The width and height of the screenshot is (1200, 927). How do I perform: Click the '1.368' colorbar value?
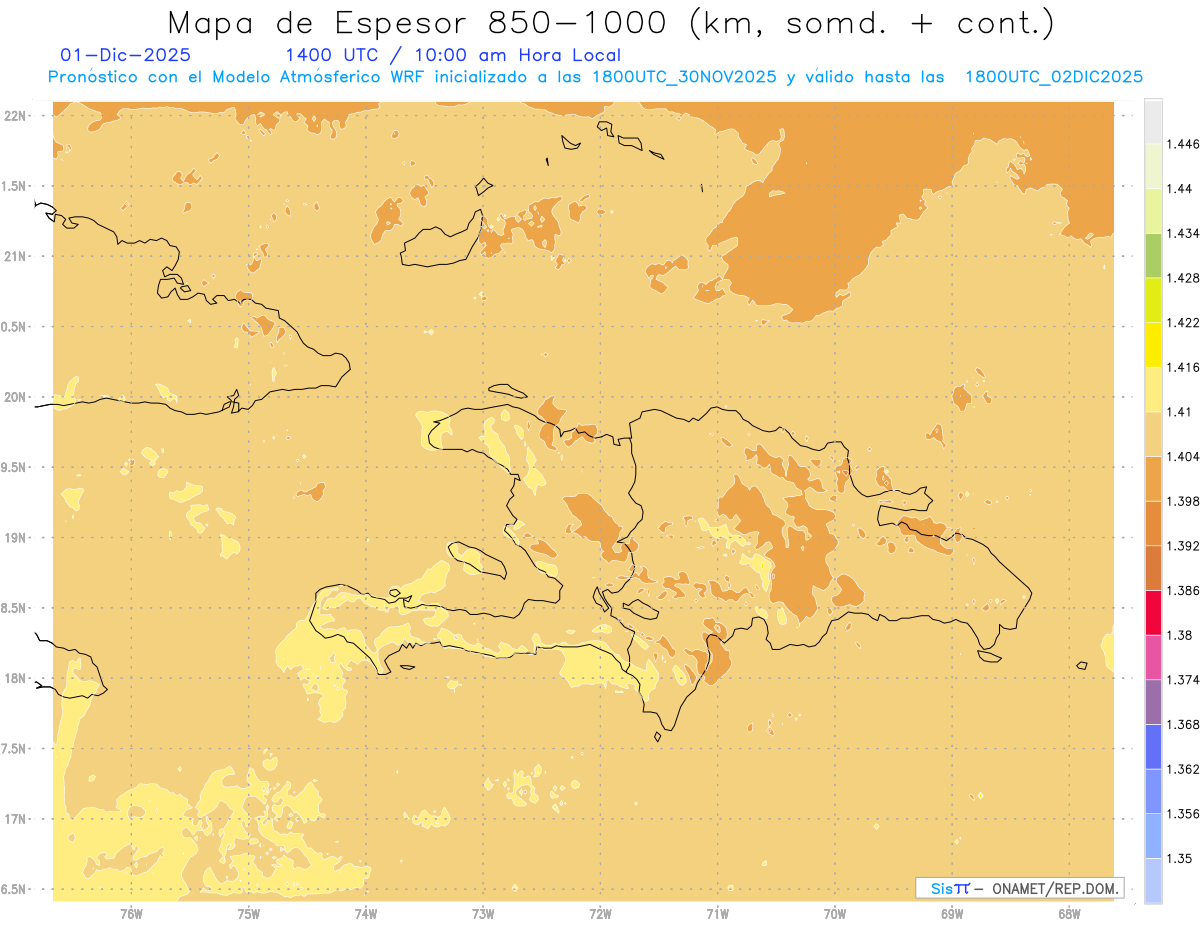tap(1184, 724)
